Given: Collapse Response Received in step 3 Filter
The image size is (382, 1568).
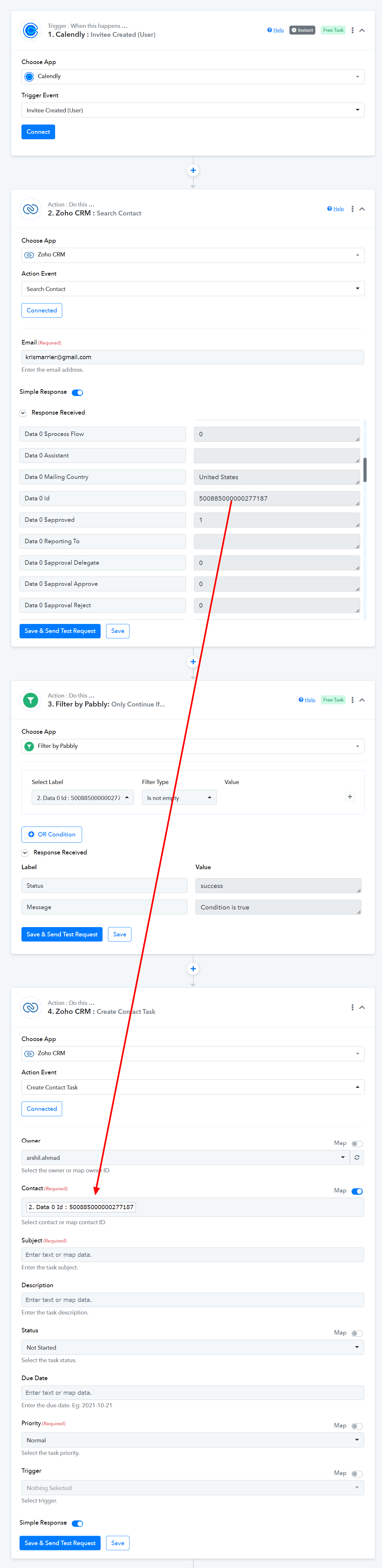Looking at the screenshot, I should point(25,853).
